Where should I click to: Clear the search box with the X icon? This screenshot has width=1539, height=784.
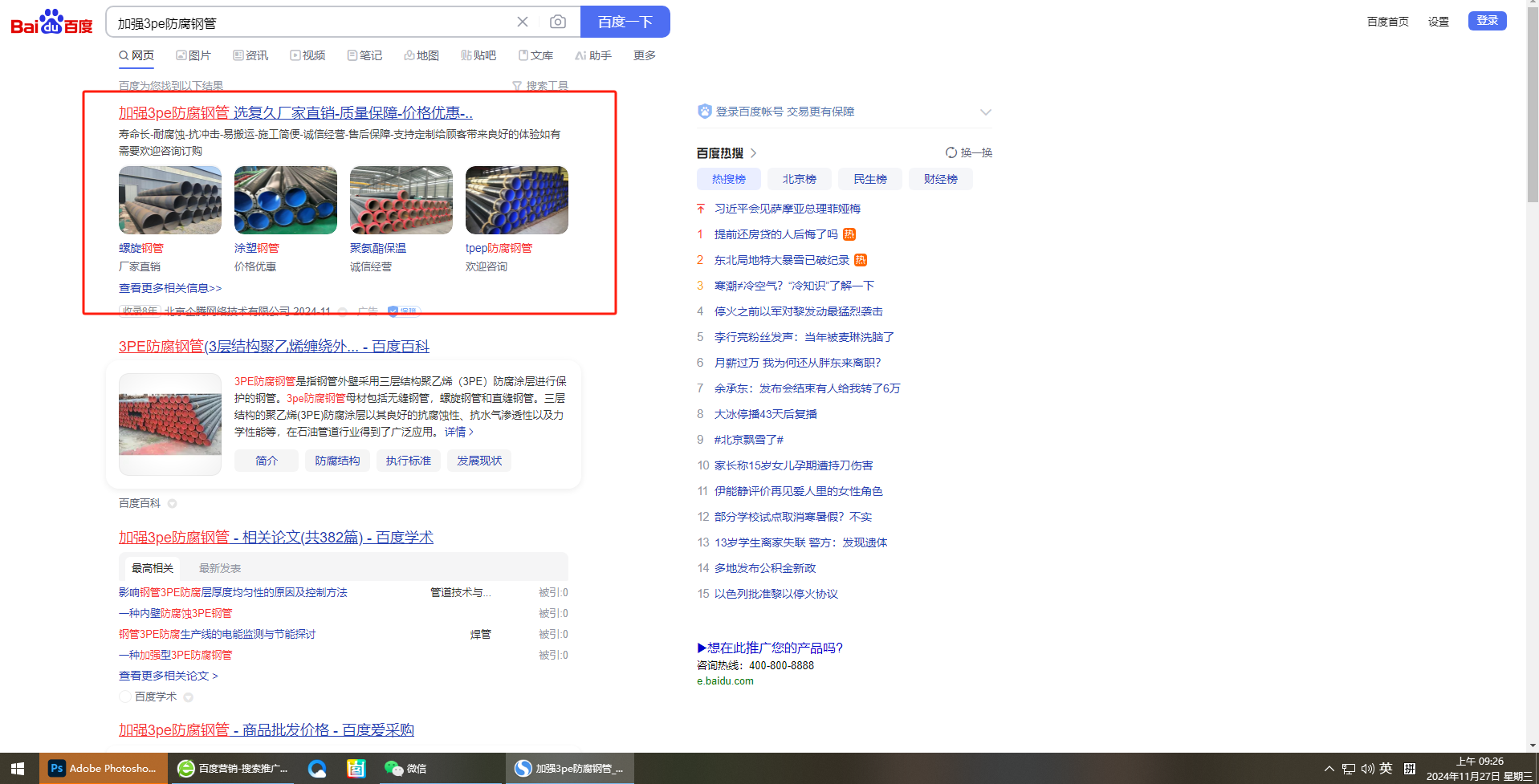click(523, 22)
